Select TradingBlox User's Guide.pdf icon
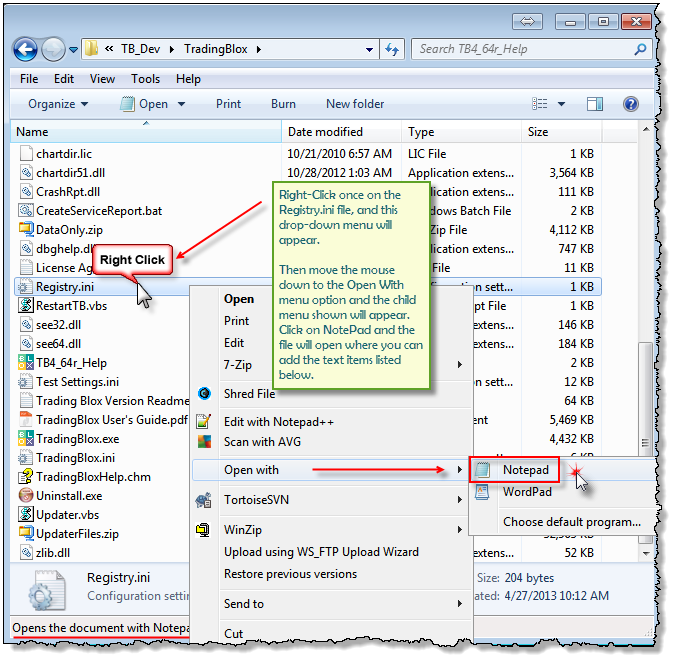The image size is (677, 662). 26,420
